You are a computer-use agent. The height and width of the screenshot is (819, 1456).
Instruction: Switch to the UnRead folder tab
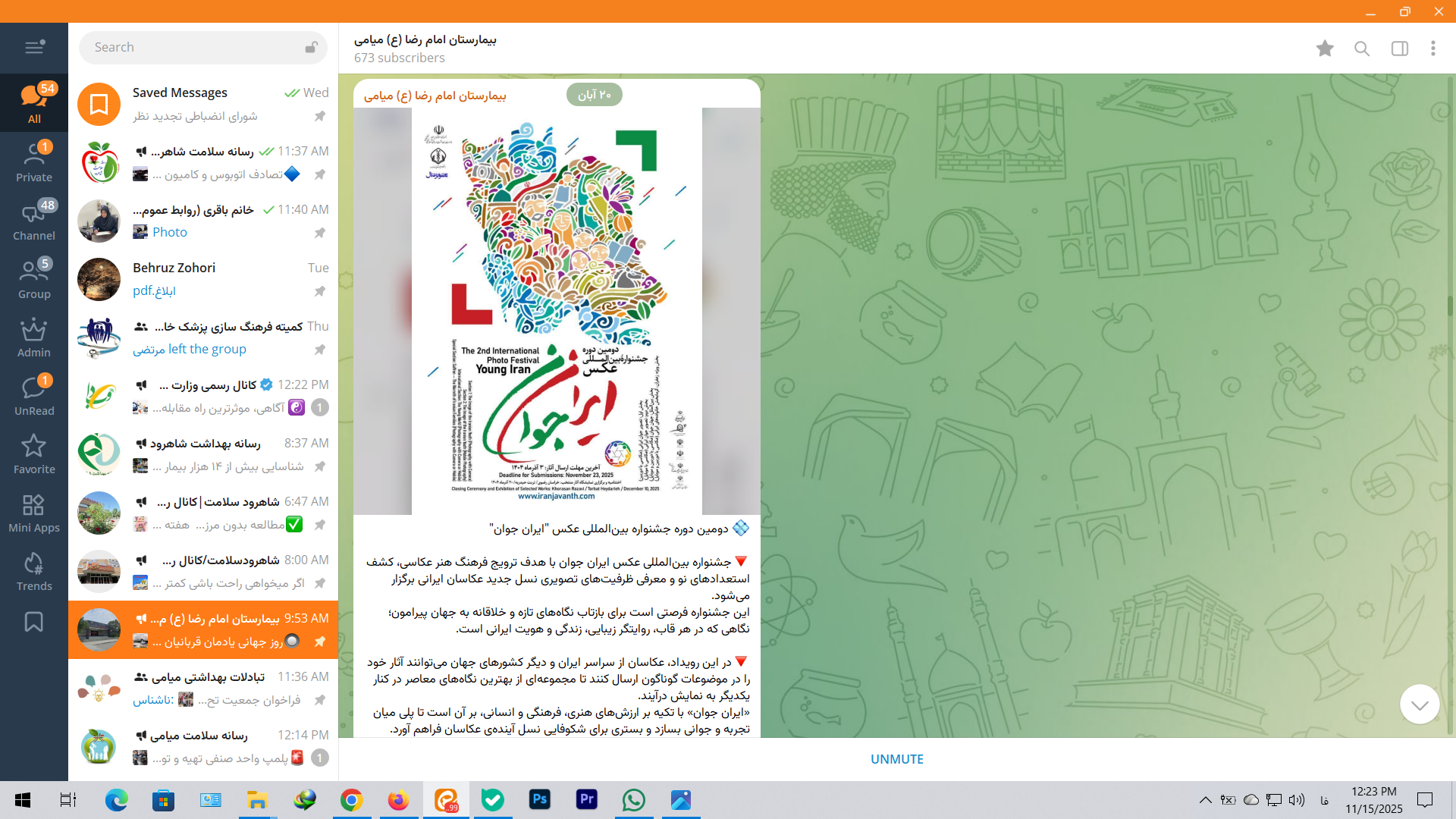(34, 397)
